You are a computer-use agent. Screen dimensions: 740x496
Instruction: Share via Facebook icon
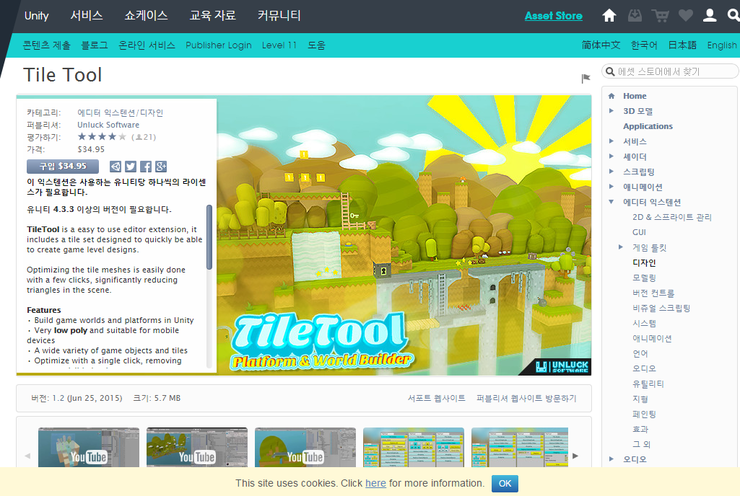click(x=146, y=166)
